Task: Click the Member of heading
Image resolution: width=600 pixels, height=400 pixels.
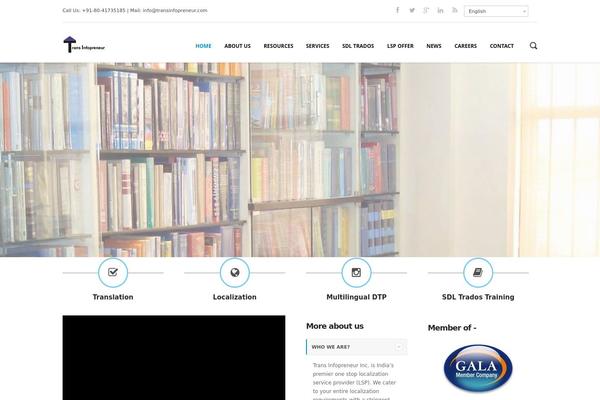Action: pos(452,328)
